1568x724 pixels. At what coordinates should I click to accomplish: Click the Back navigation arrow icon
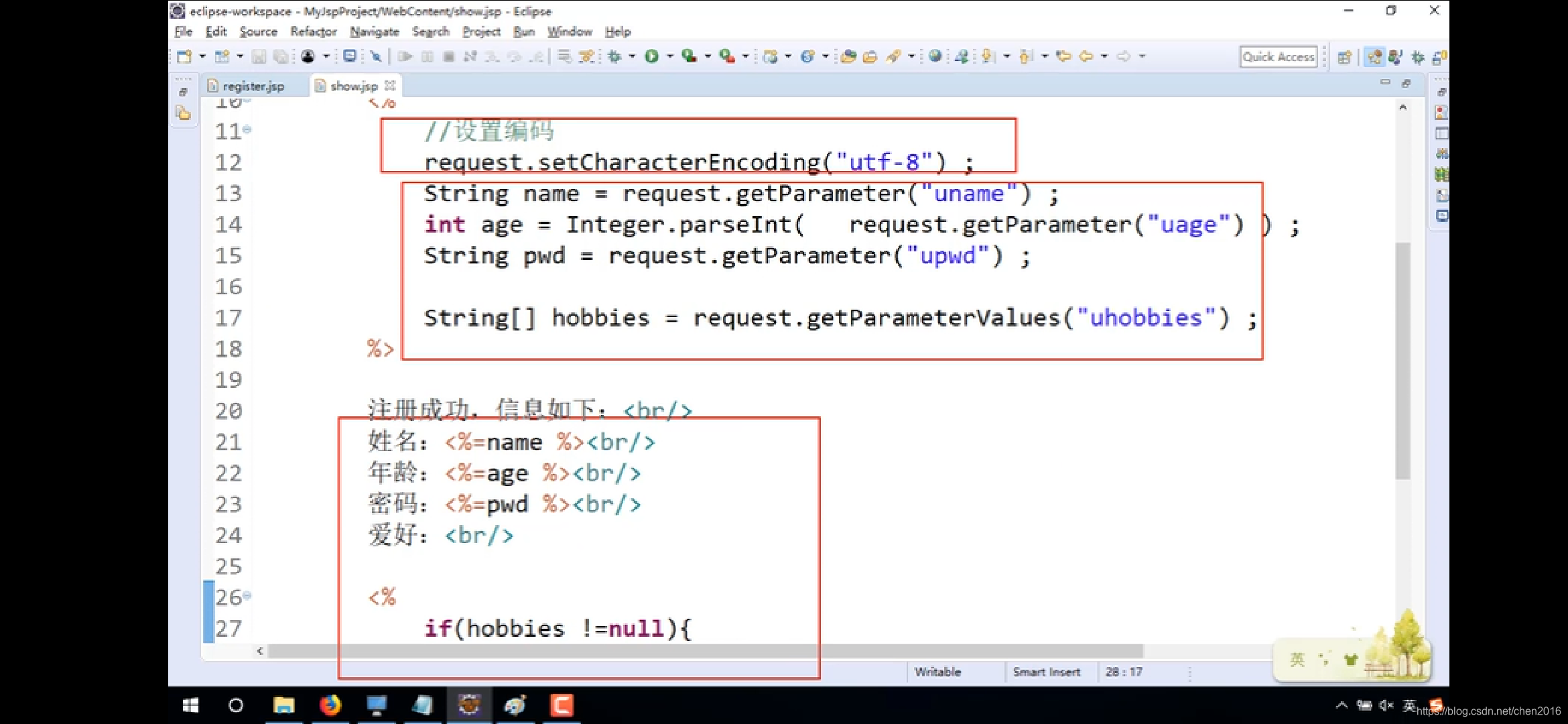click(x=1086, y=57)
